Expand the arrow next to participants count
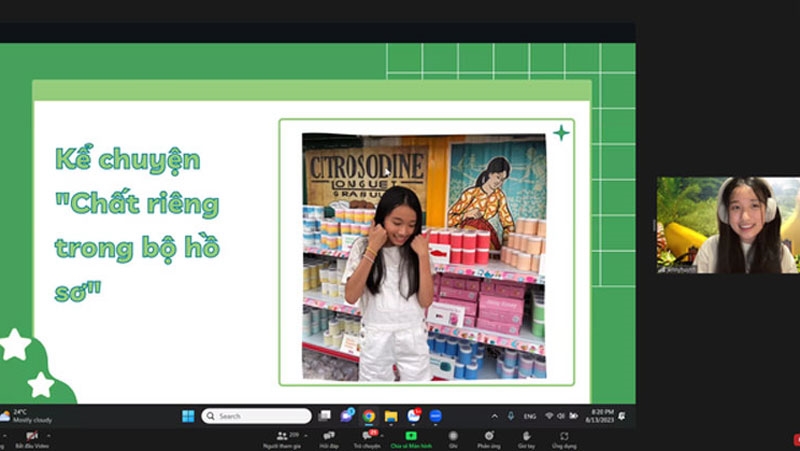Viewport: 800px width, 451px height. pos(306,436)
